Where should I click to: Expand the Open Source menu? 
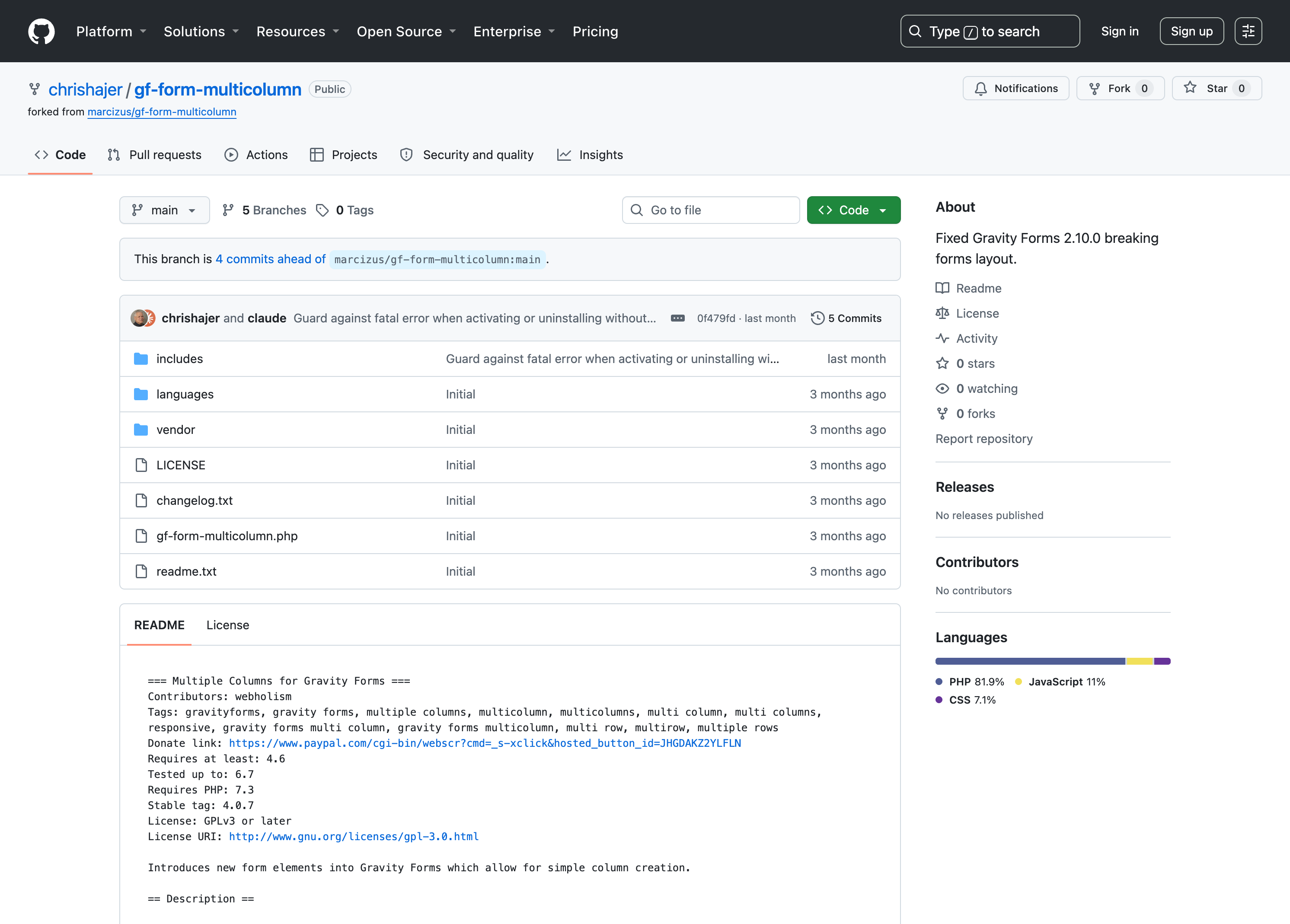coord(406,31)
